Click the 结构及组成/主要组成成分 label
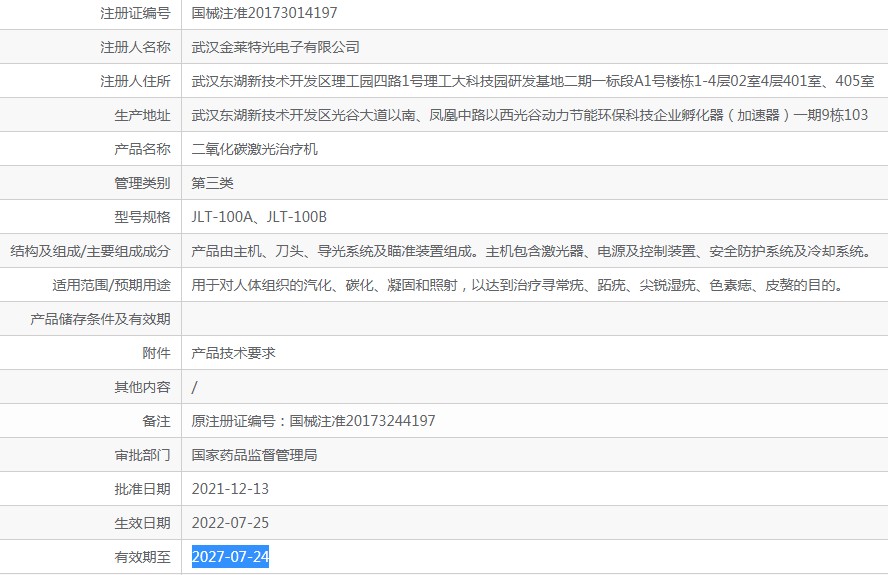 tap(90, 251)
